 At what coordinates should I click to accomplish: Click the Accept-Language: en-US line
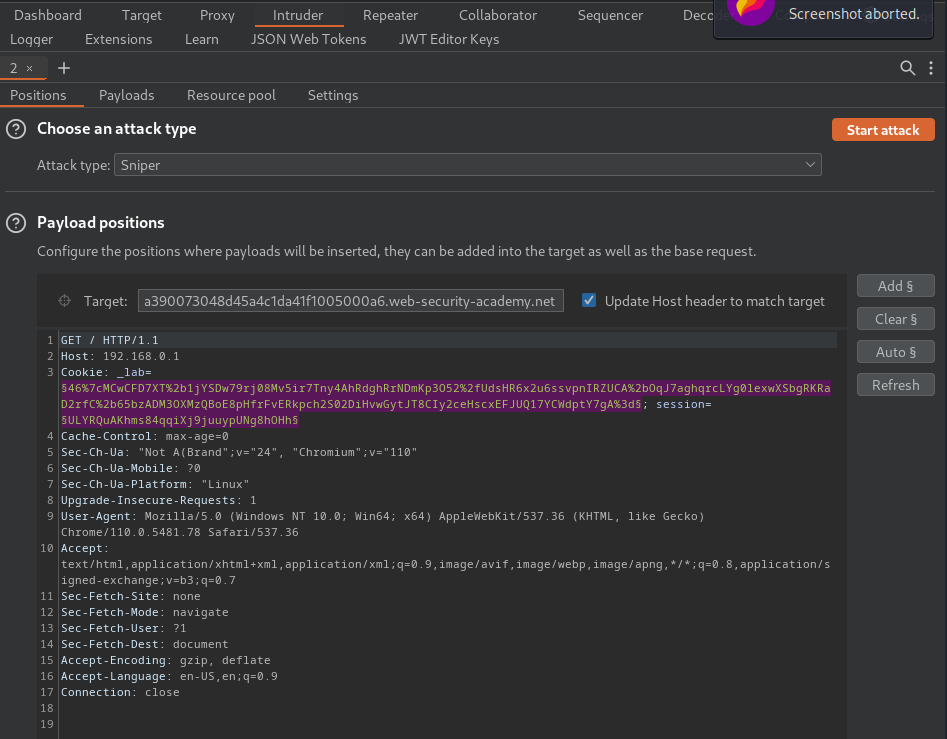pos(169,676)
